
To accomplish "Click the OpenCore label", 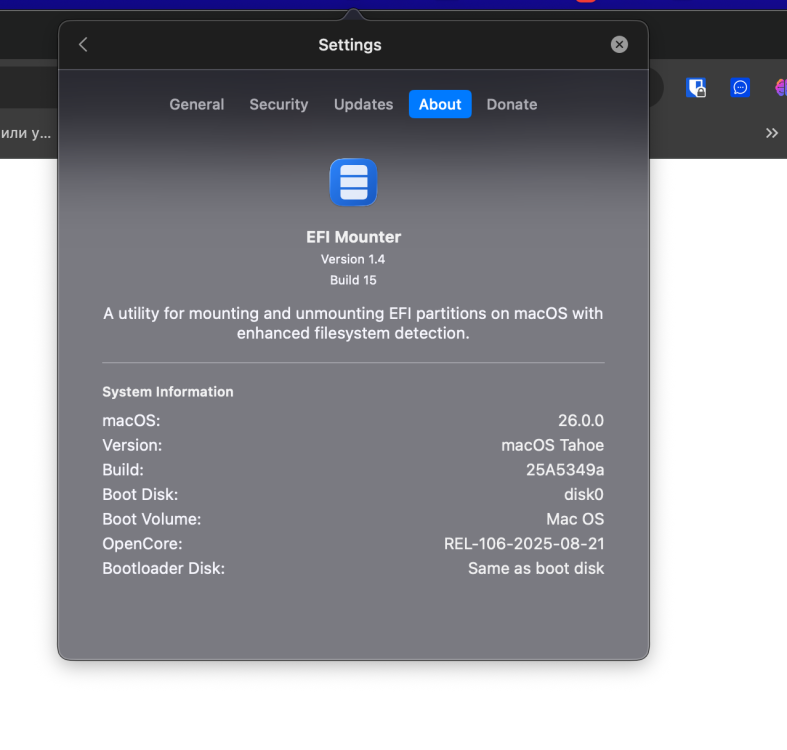I will pos(143,544).
